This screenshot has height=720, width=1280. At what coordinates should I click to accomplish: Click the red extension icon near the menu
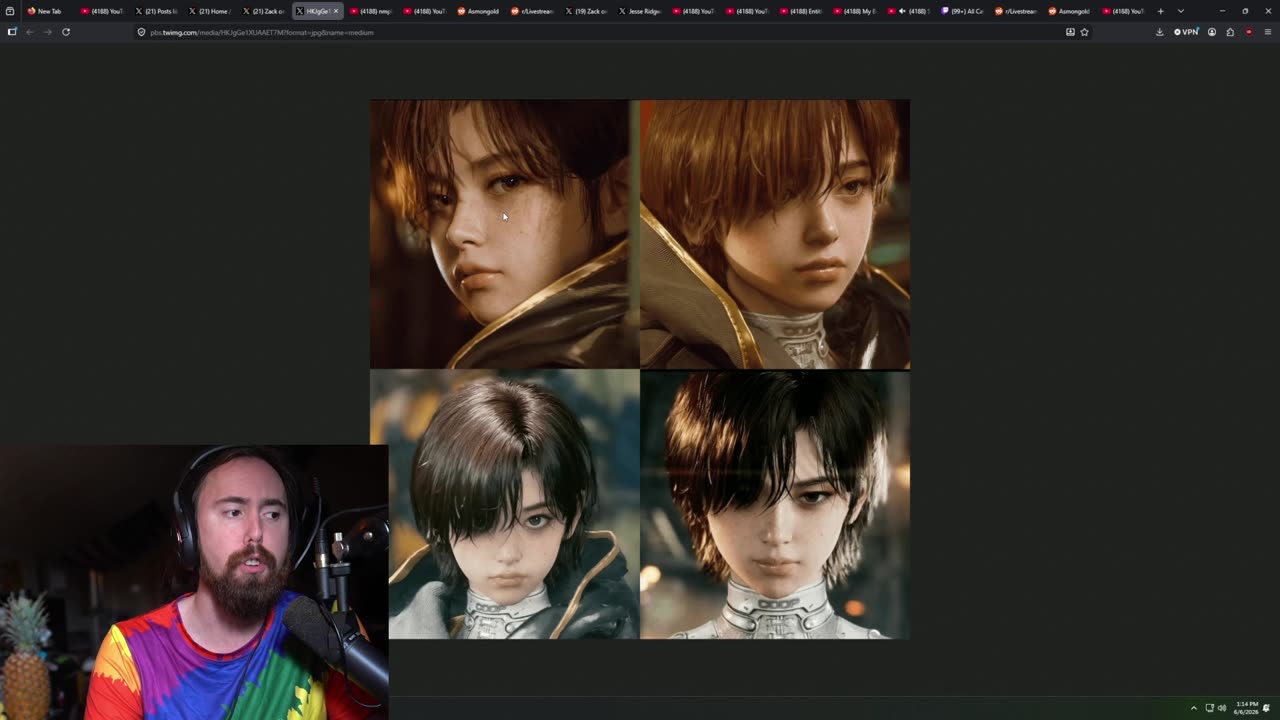(1249, 32)
